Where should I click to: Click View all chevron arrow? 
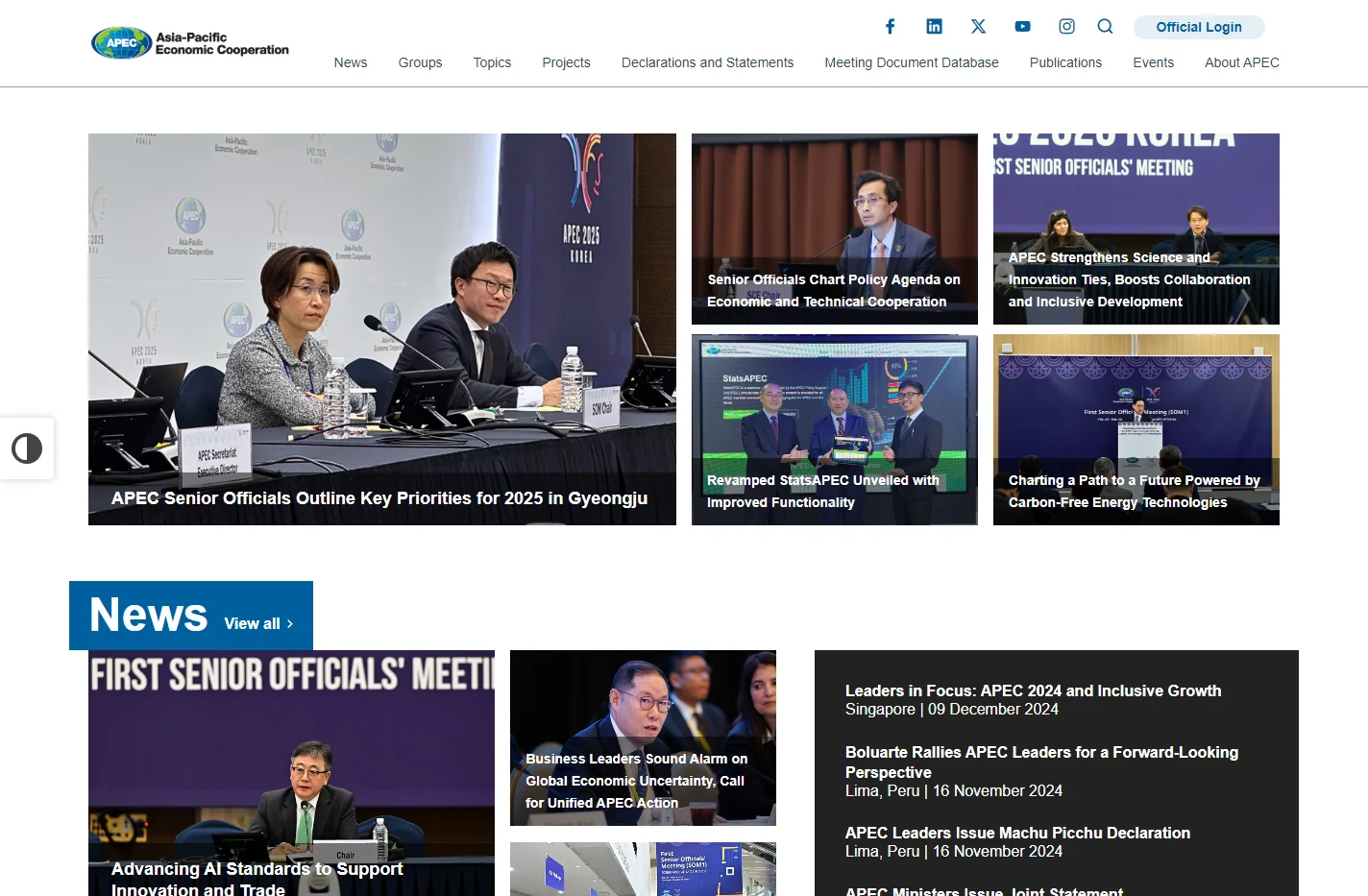(290, 624)
